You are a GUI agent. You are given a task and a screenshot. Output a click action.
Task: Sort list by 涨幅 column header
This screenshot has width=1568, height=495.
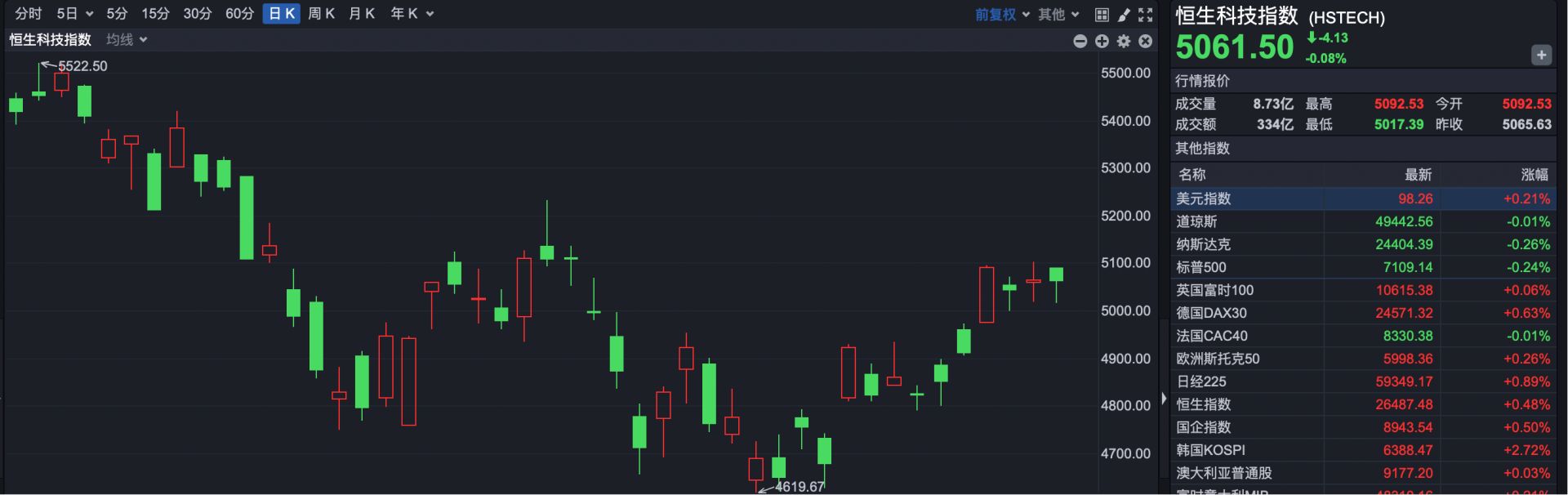click(1534, 175)
